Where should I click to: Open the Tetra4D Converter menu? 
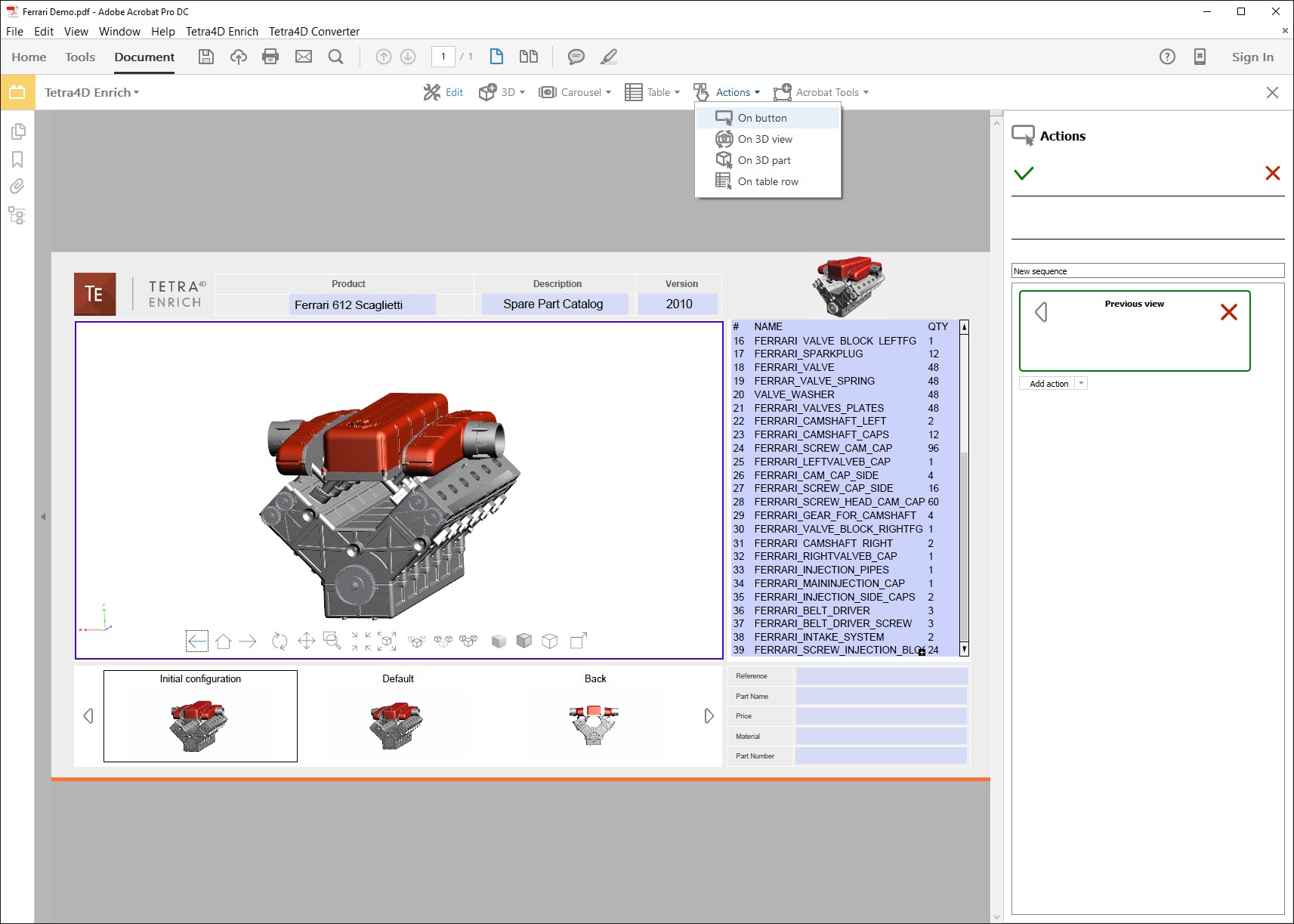pyautogui.click(x=313, y=32)
